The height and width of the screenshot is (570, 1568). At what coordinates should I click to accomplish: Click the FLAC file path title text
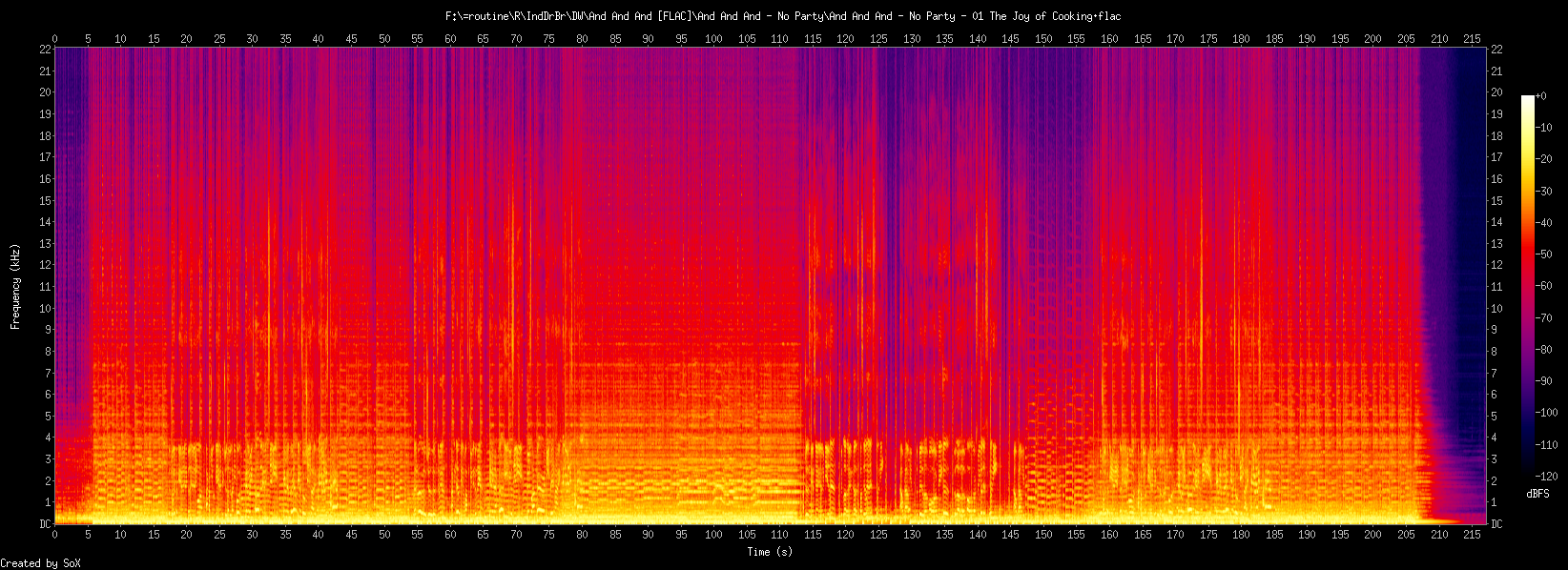[x=783, y=16]
